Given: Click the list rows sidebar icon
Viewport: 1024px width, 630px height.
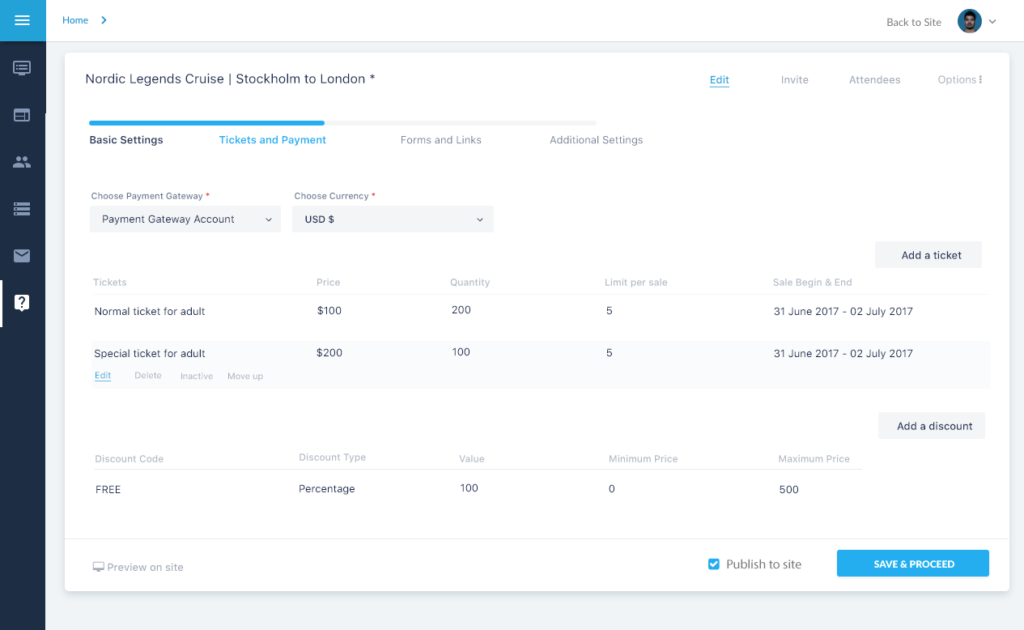Looking at the screenshot, I should [22, 209].
